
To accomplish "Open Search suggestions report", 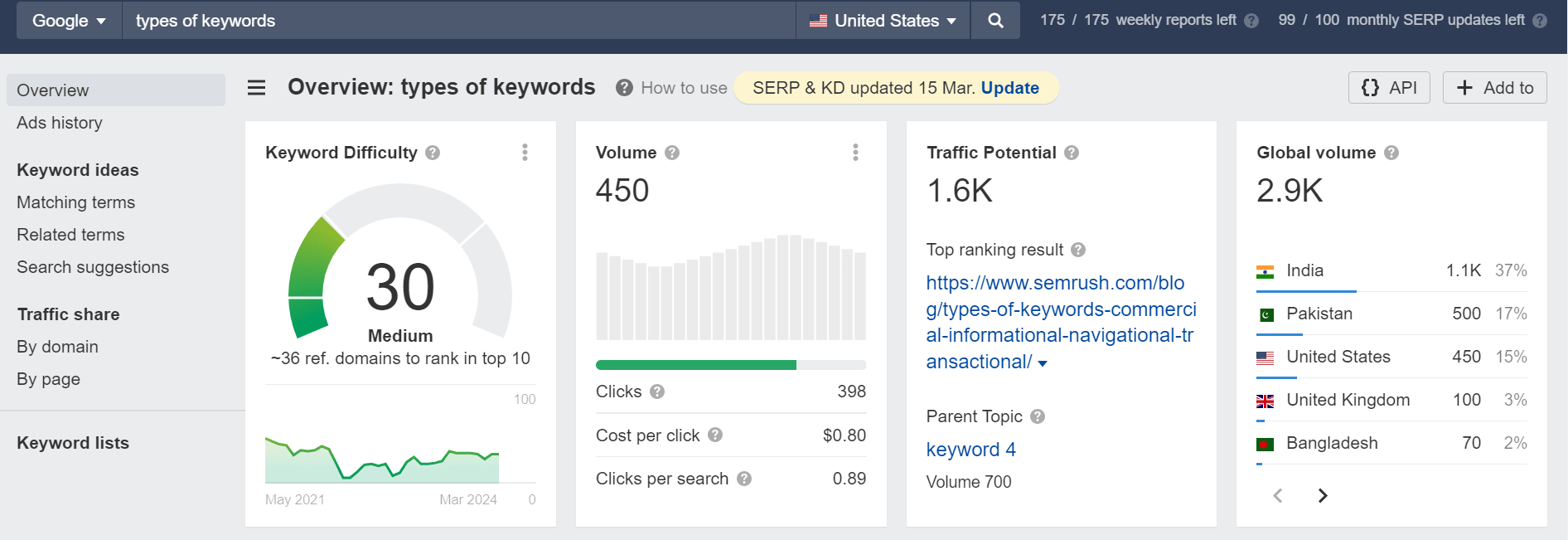I will [x=93, y=267].
